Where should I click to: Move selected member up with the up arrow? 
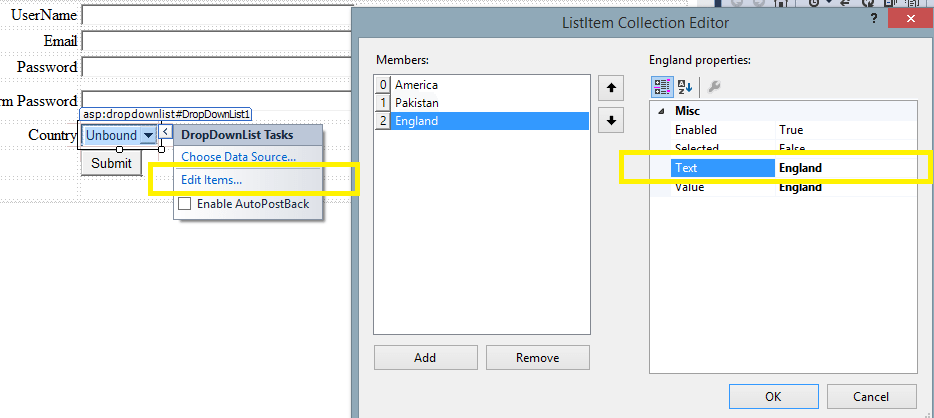click(610, 88)
